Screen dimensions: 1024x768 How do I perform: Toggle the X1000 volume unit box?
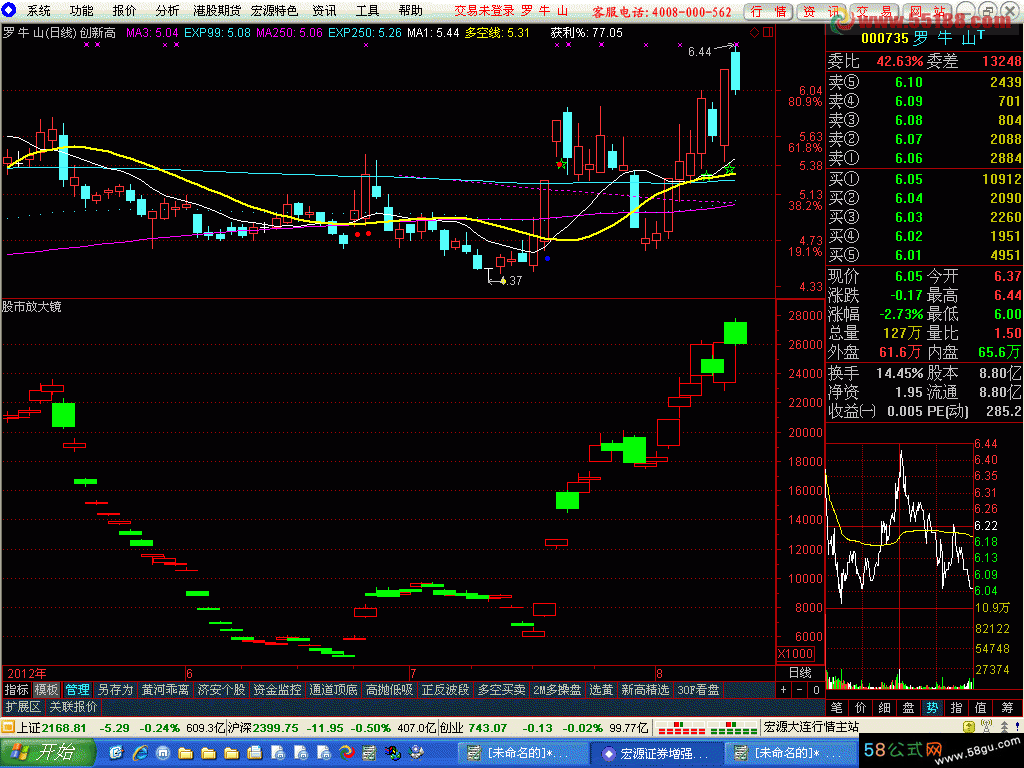[x=796, y=654]
